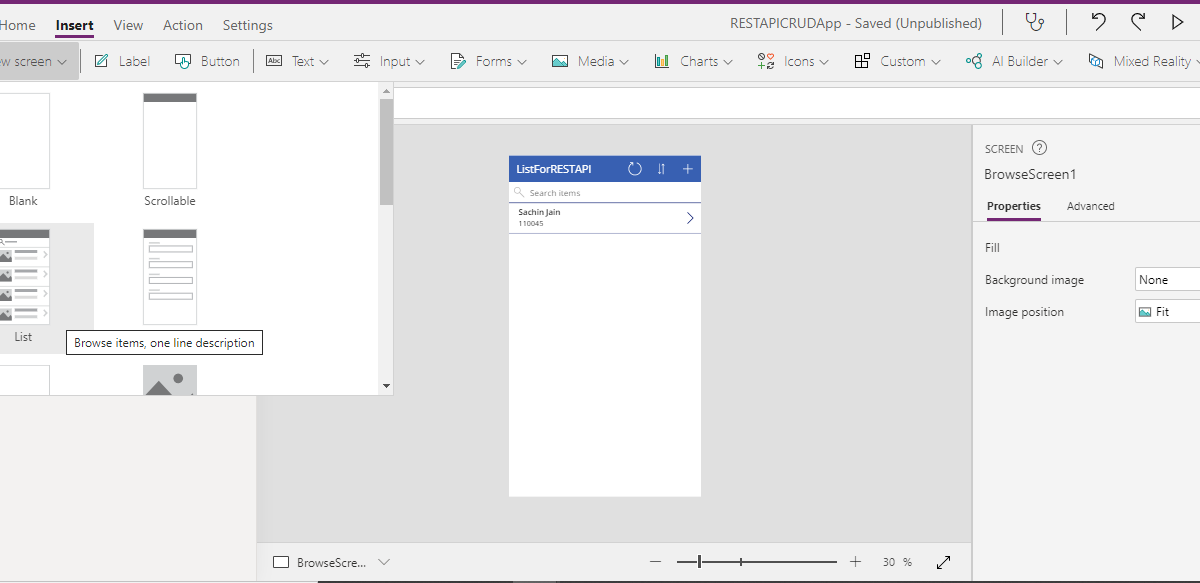Add a new item via the plus icon
The image size is (1200, 583).
click(687, 168)
